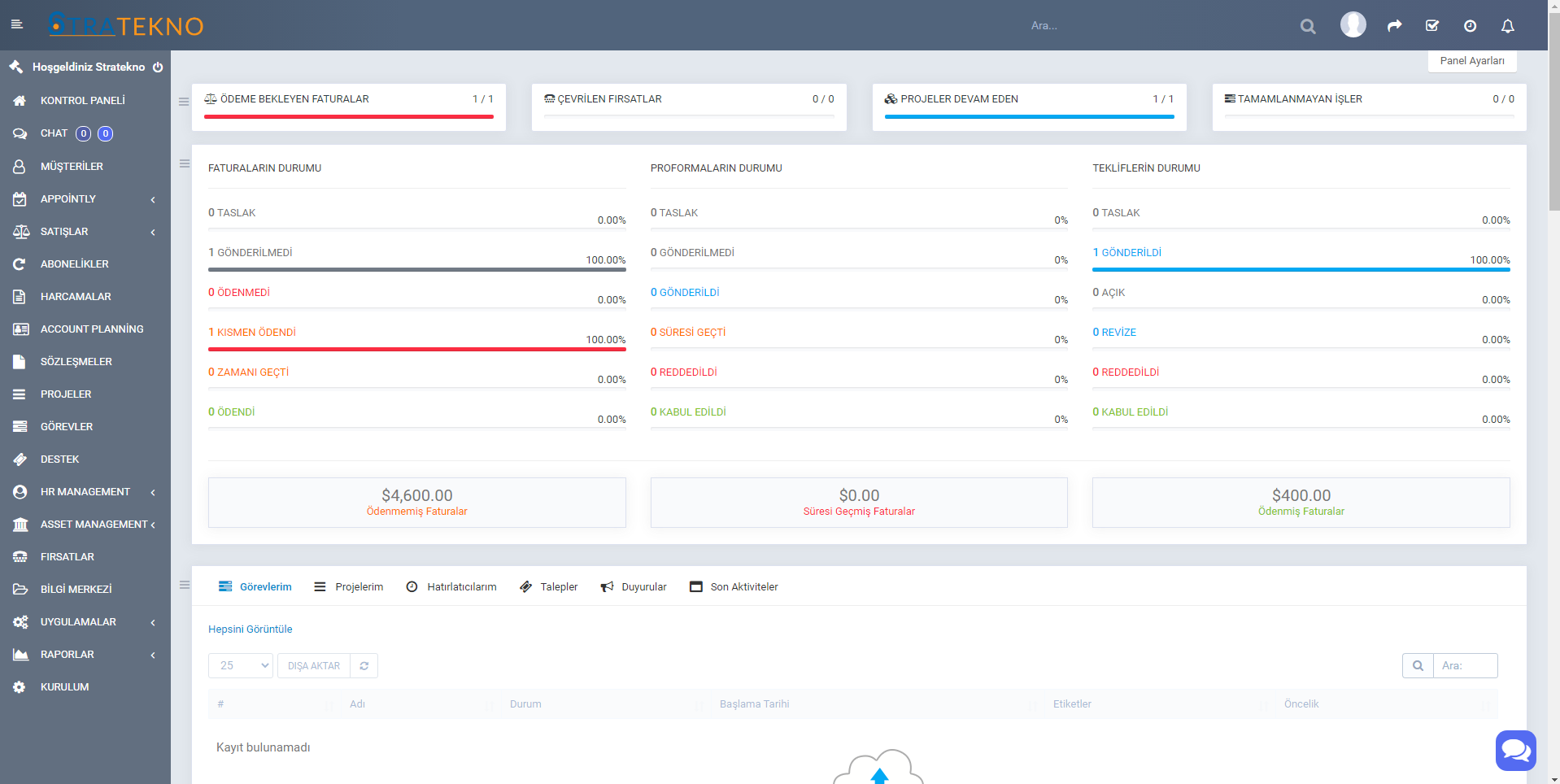Click the red Ödeme Bekleyen Faturalar progress bar
Screen dimensions: 1560x784
[x=349, y=117]
